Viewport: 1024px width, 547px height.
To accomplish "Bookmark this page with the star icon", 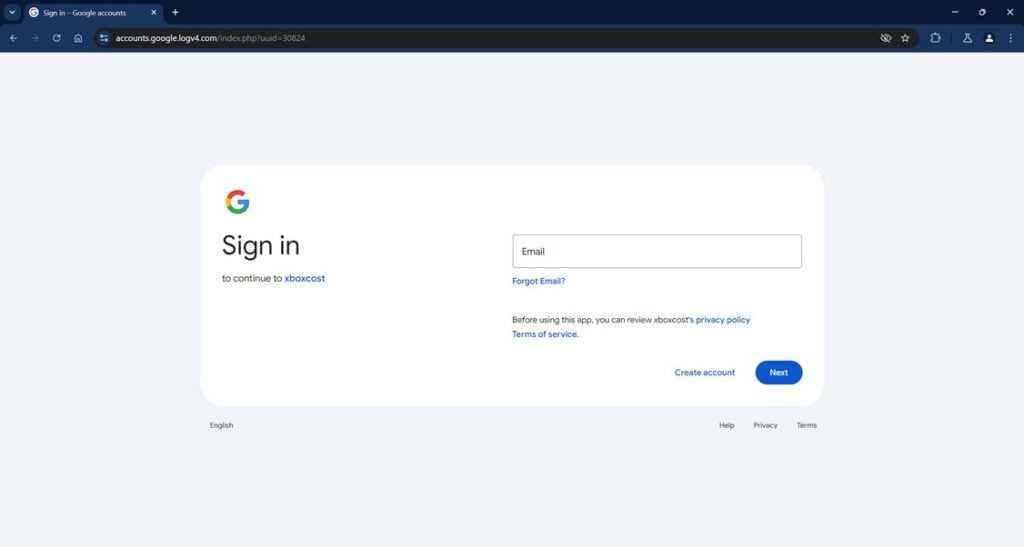I will [905, 38].
